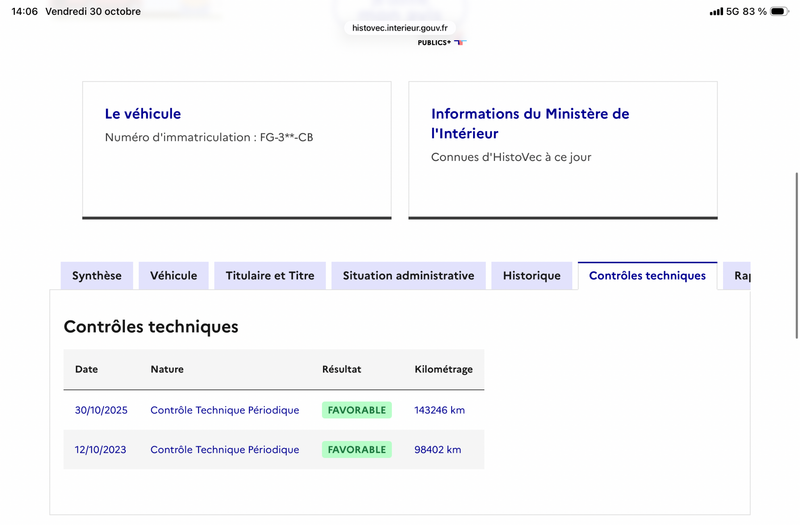The height and width of the screenshot is (525, 800).
Task: Tap the Services Publics+ logo
Action: [441, 43]
